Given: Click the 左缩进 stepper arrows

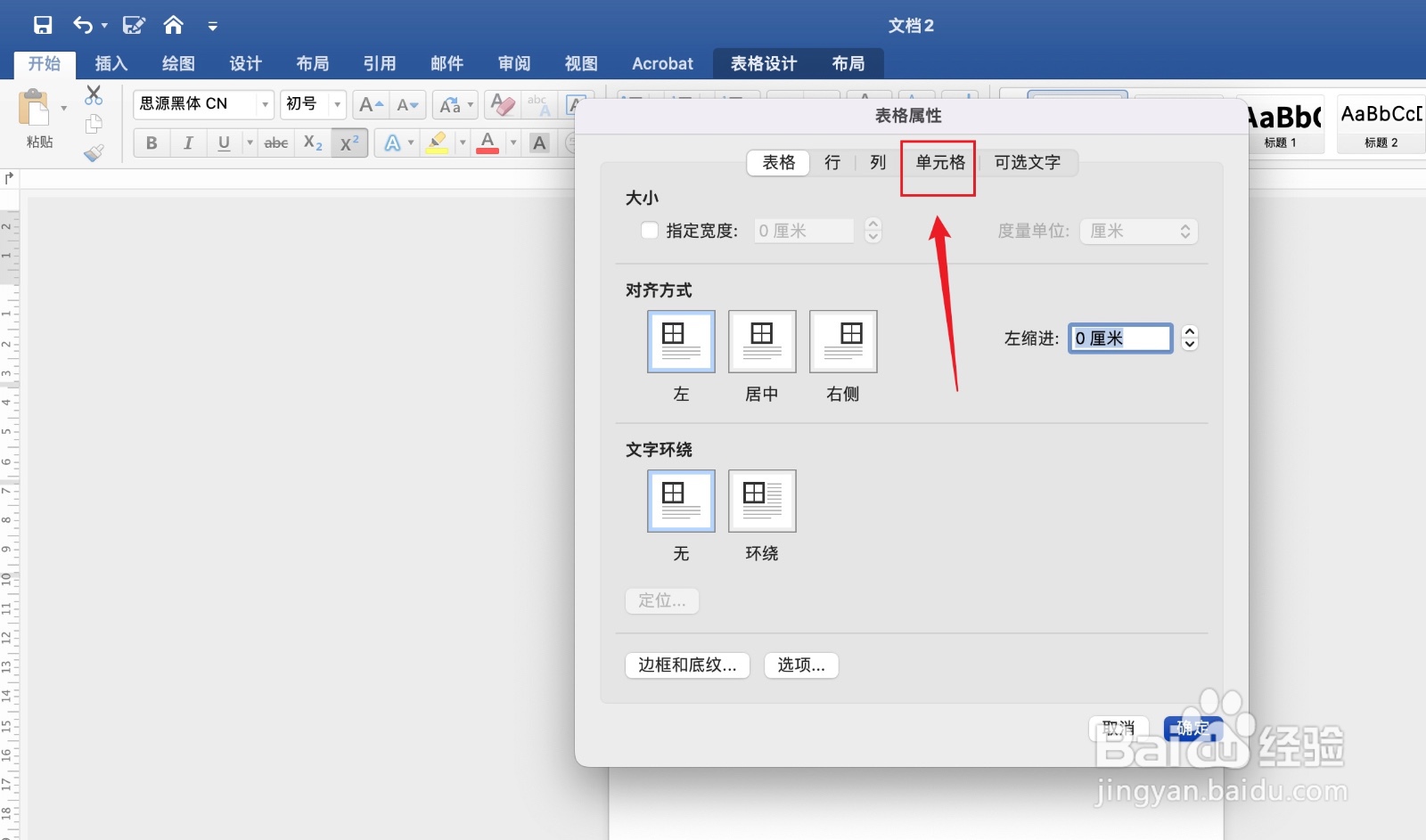Looking at the screenshot, I should click(1189, 338).
